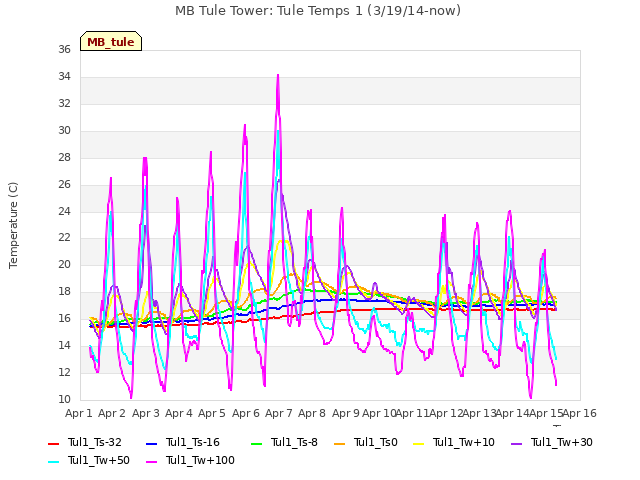Click the Apr 8 x-axis tick label
Screen dimensions: 640x480
312,413
